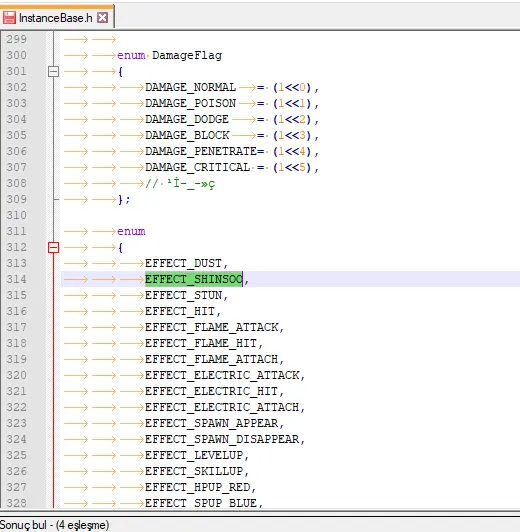Collapse the DamageFlag enum fold marker

(53, 71)
